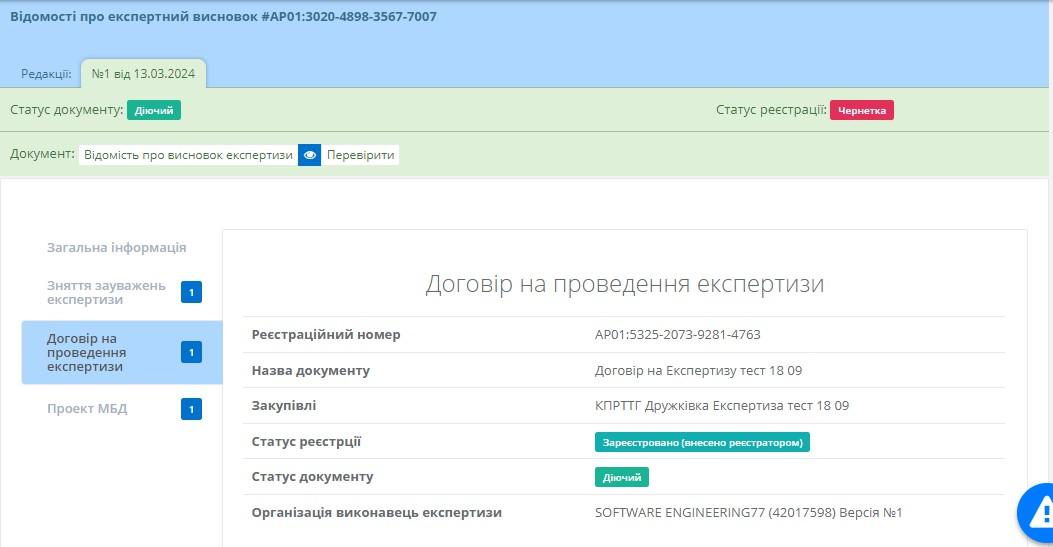Click КПРТТГ Дружківка Експертиза procurement value
The height and width of the screenshot is (547, 1053).
(721, 406)
